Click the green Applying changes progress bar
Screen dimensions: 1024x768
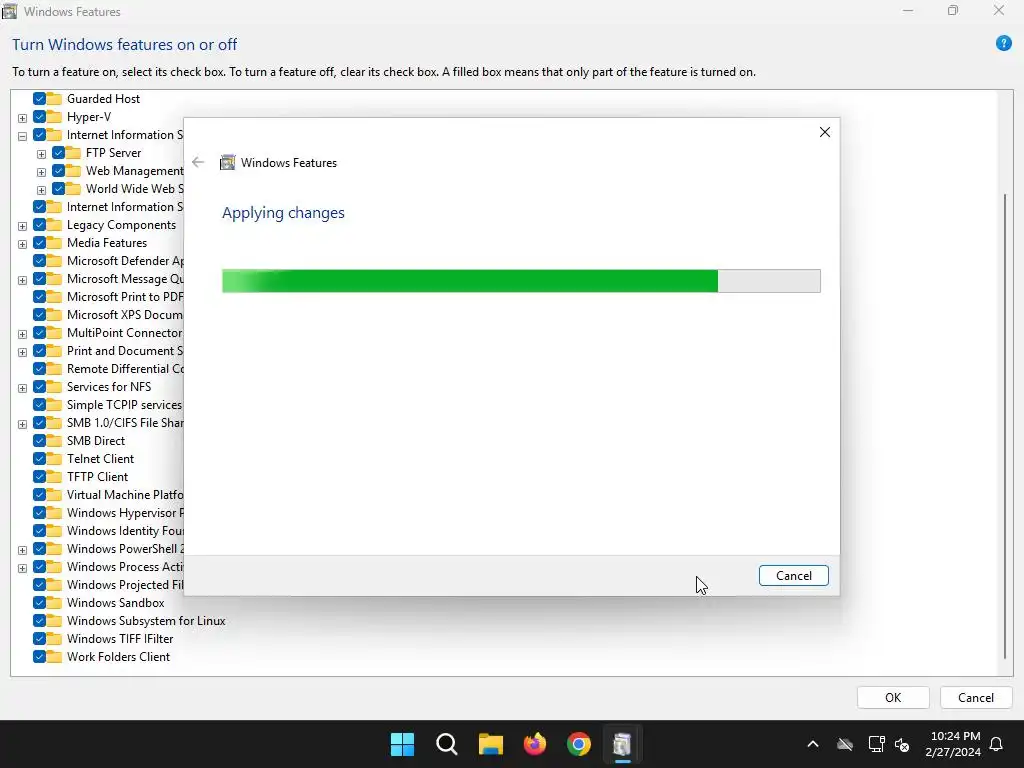click(x=521, y=281)
